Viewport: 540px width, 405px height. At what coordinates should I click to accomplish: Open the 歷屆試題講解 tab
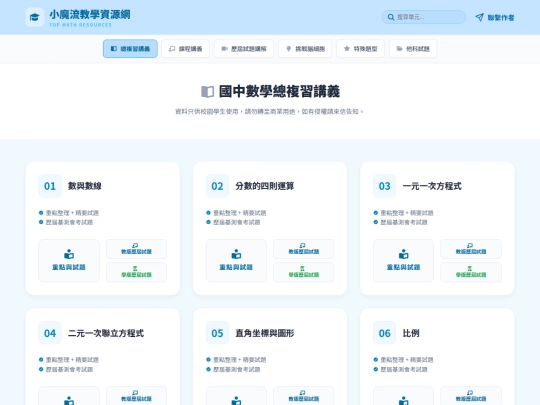click(x=244, y=49)
